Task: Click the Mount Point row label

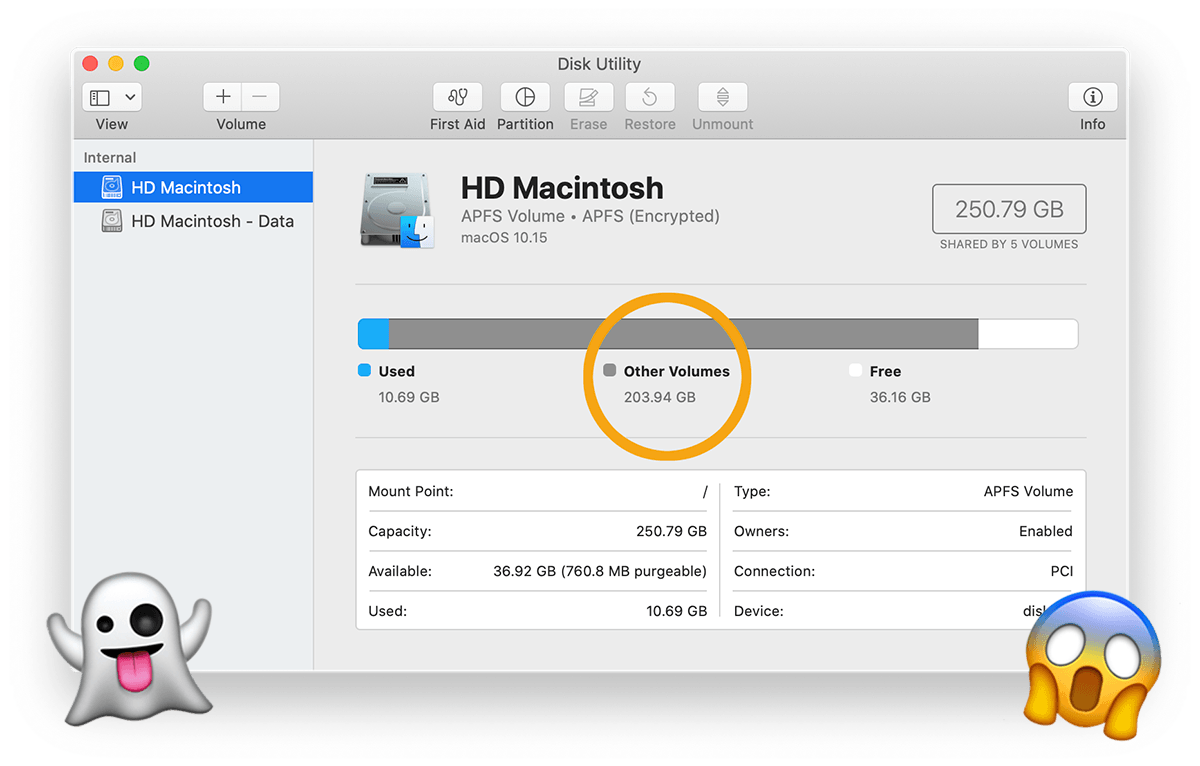Action: pos(411,491)
